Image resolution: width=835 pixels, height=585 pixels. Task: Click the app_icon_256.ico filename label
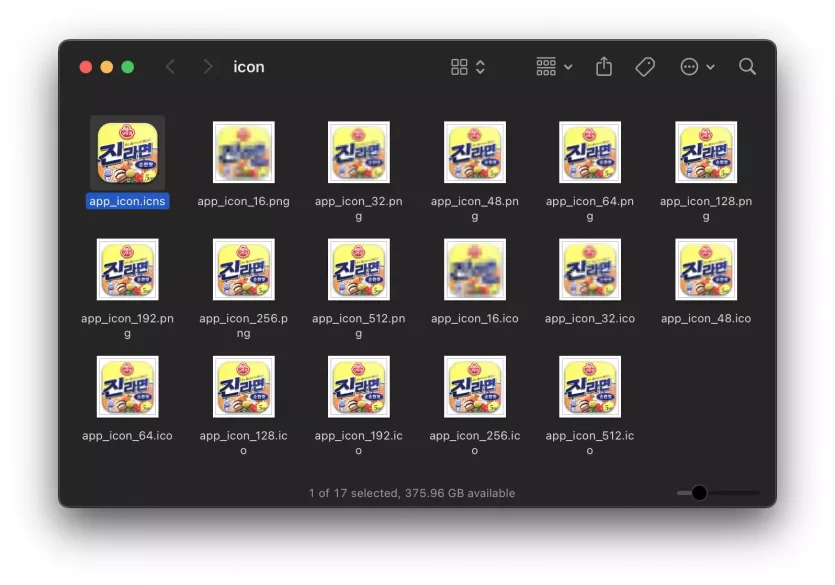pos(474,443)
